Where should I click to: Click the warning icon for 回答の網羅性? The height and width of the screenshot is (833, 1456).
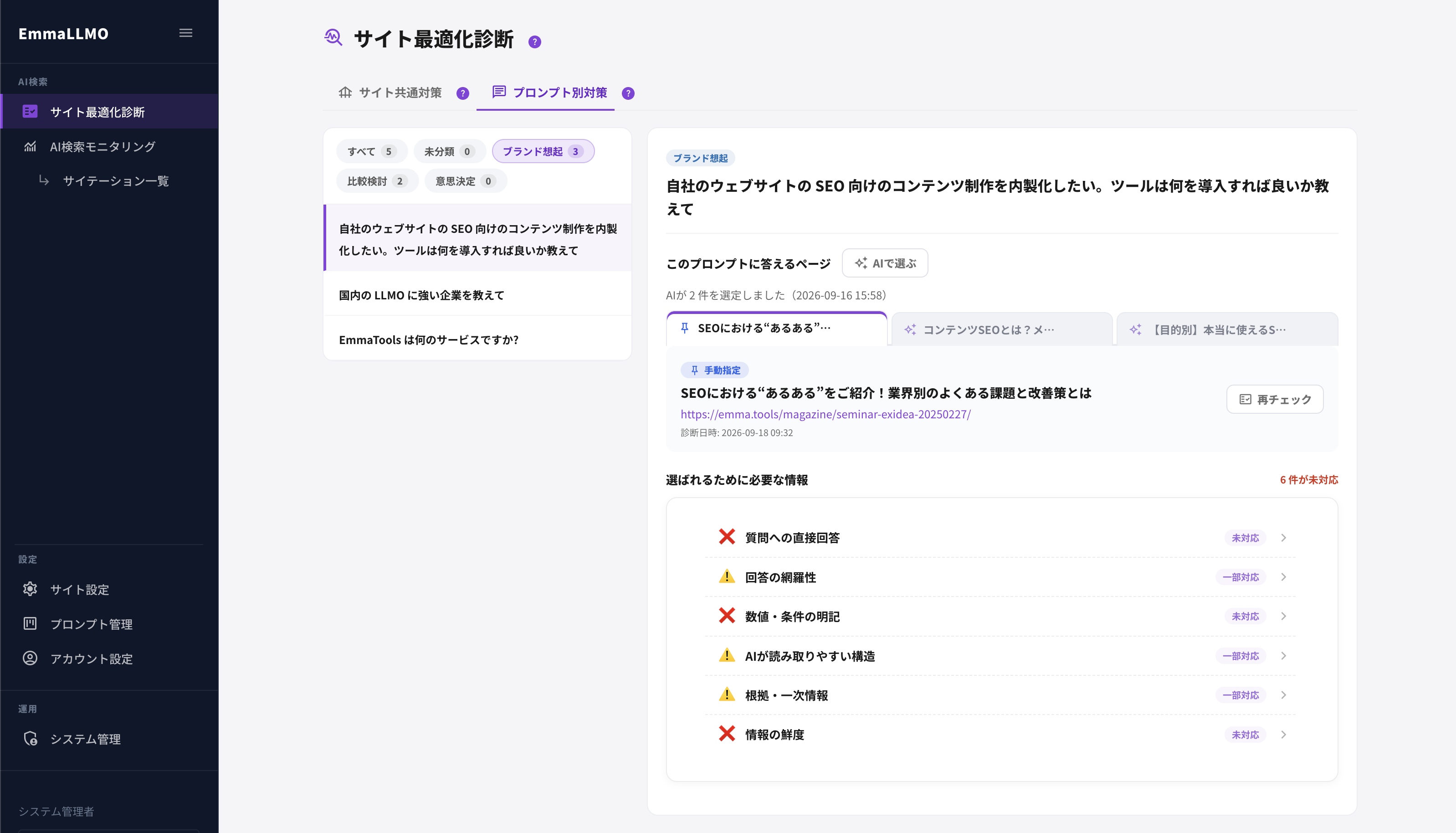pyautogui.click(x=727, y=576)
